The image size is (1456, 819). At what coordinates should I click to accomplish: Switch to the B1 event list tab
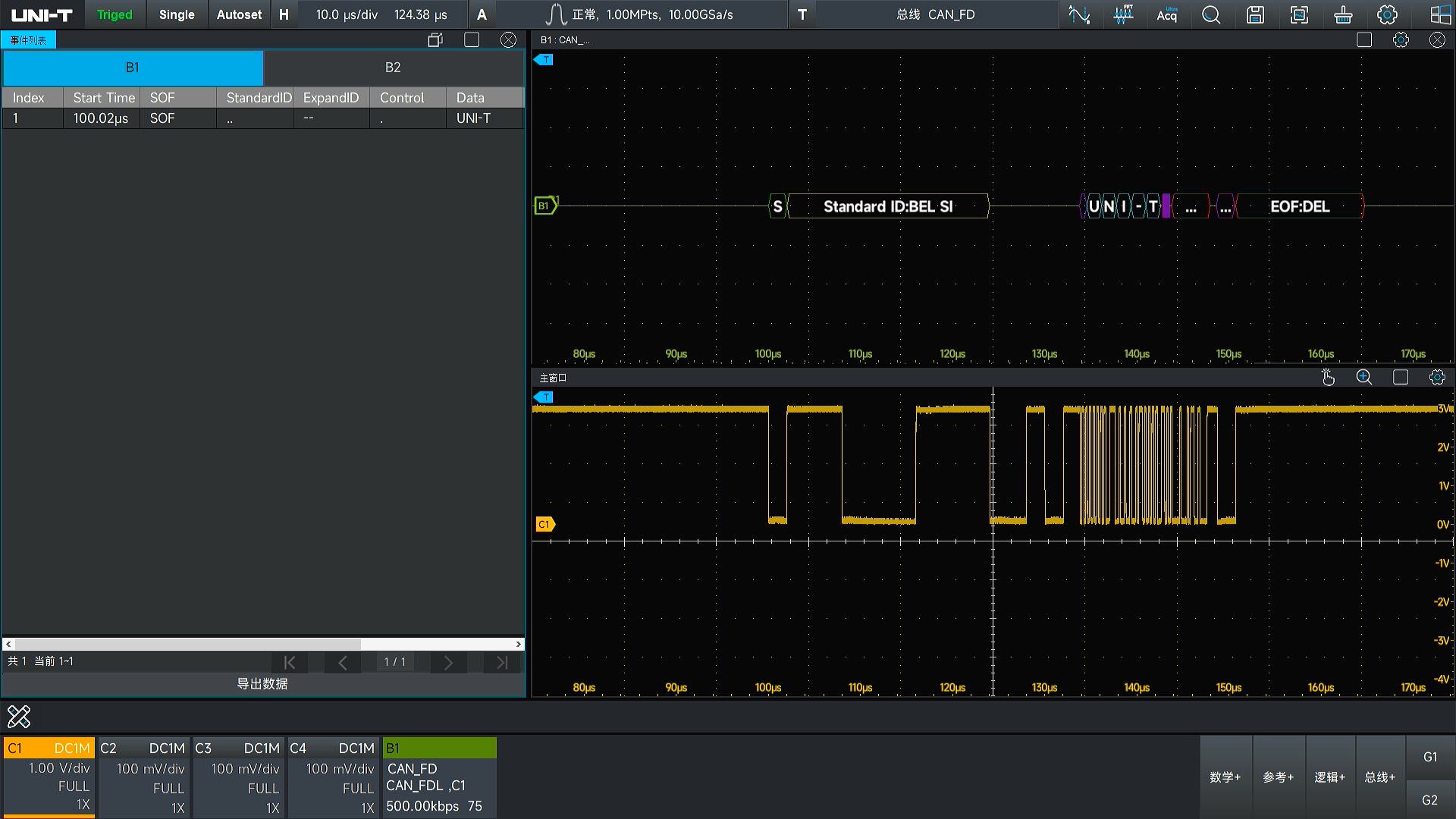coord(133,67)
